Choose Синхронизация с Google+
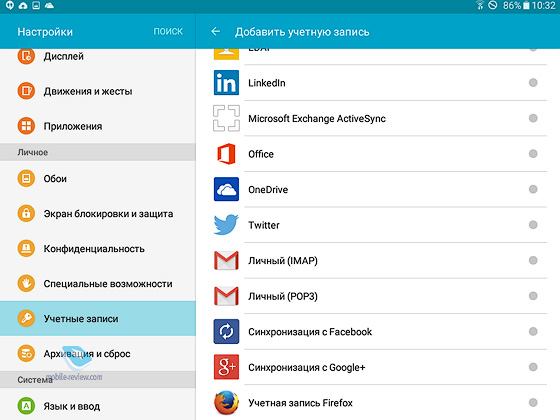Image resolution: width=560 pixels, height=420 pixels. click(x=379, y=367)
